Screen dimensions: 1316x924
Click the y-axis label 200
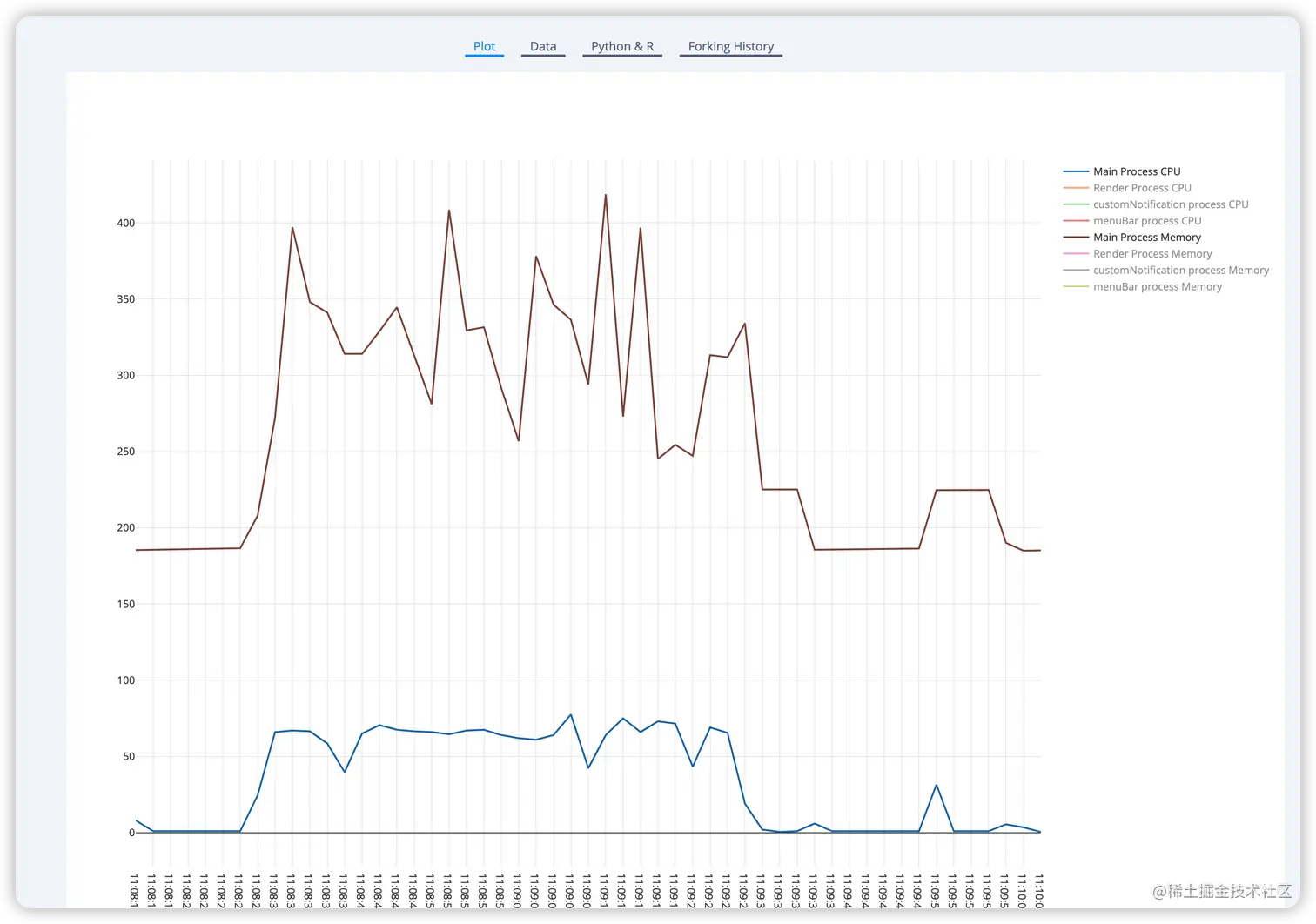(126, 527)
